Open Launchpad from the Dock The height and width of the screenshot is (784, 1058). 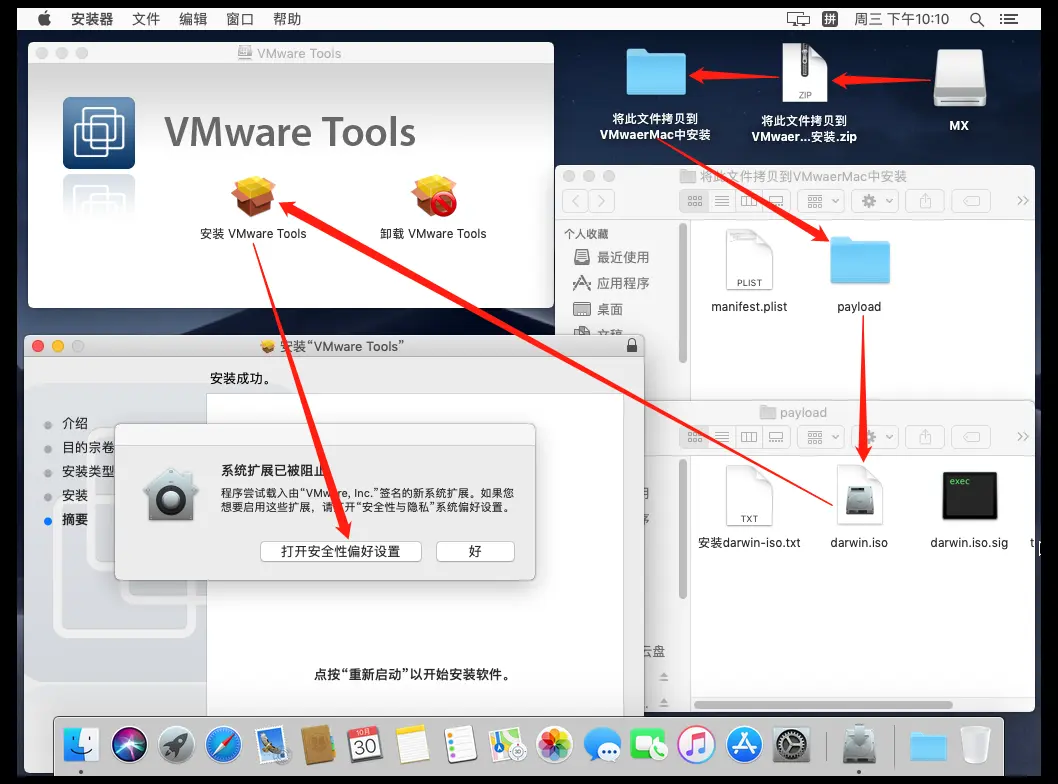(x=176, y=745)
